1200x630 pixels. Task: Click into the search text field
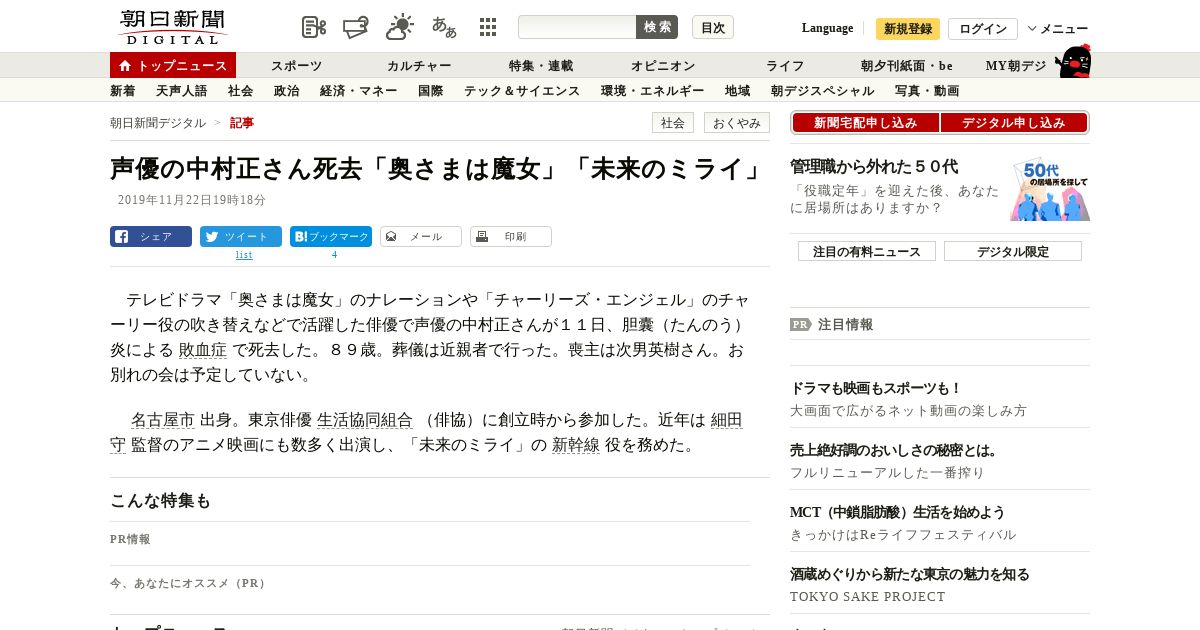[577, 27]
